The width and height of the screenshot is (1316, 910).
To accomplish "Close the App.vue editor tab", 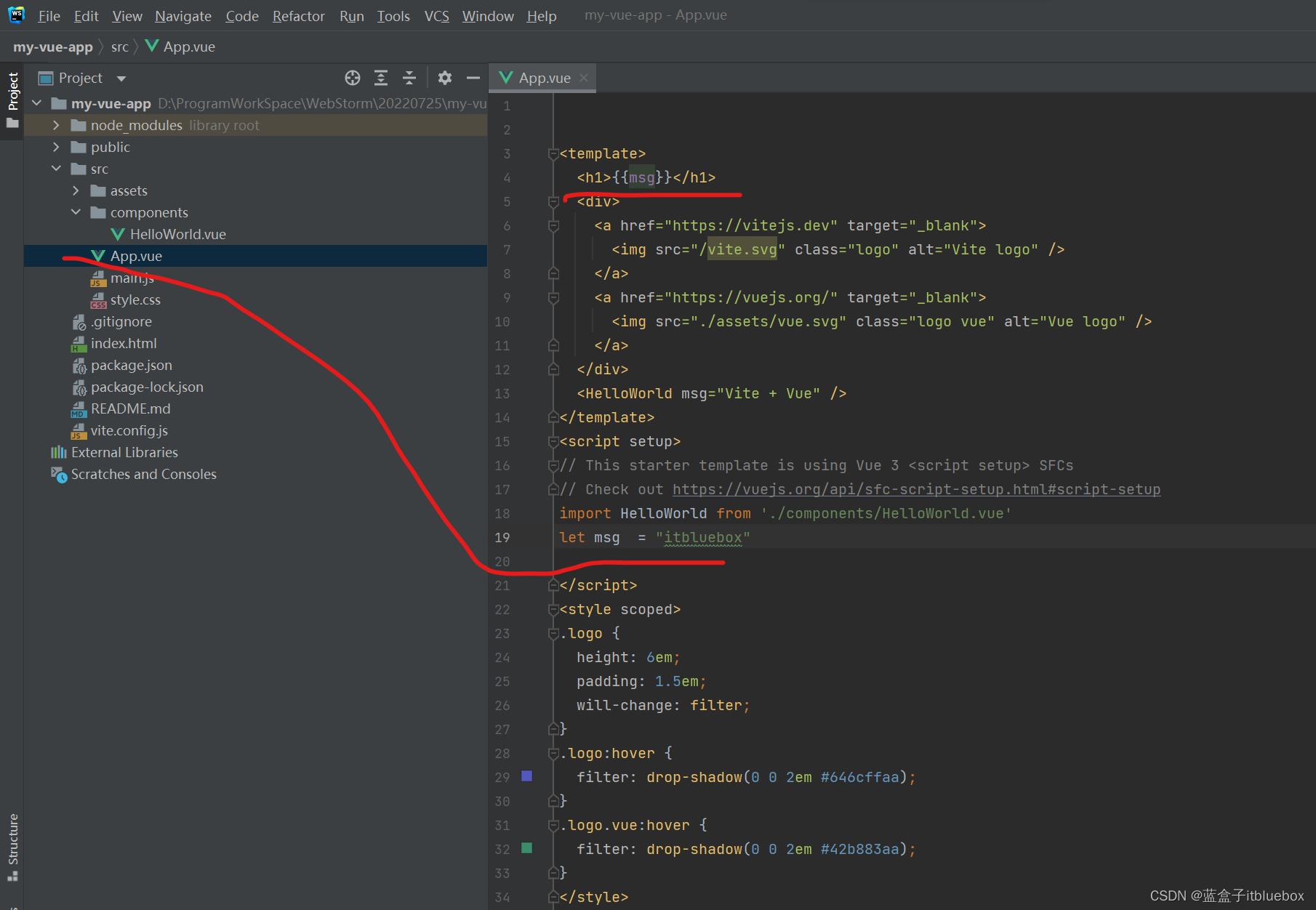I will (584, 78).
